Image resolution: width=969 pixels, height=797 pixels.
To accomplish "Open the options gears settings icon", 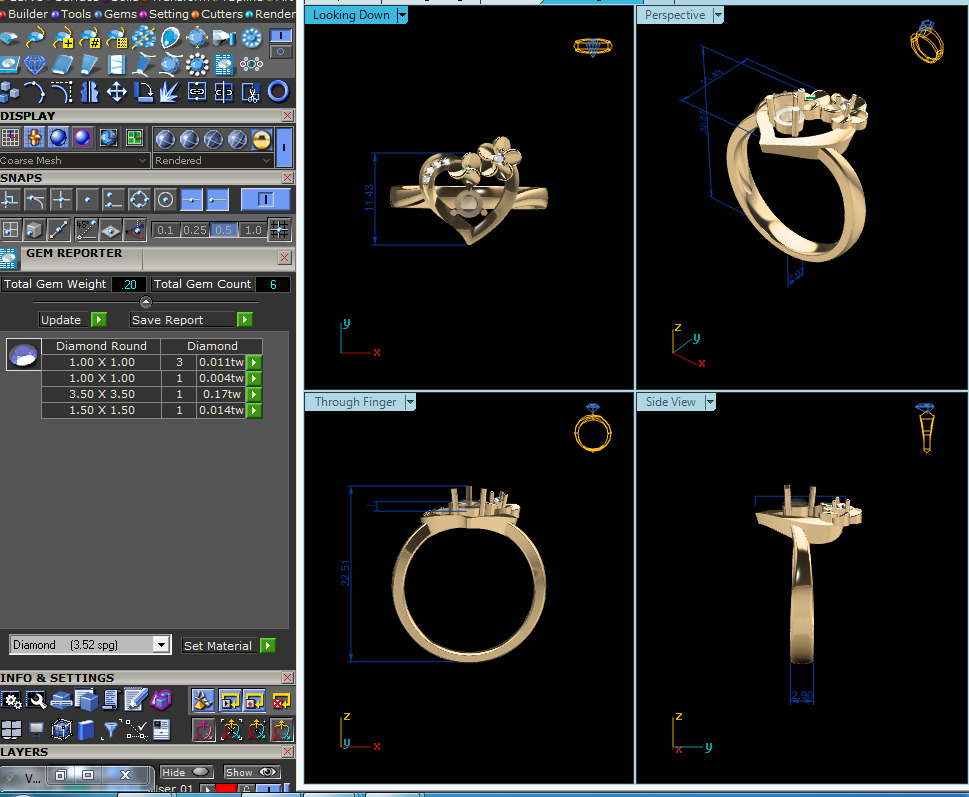I will click(x=11, y=700).
